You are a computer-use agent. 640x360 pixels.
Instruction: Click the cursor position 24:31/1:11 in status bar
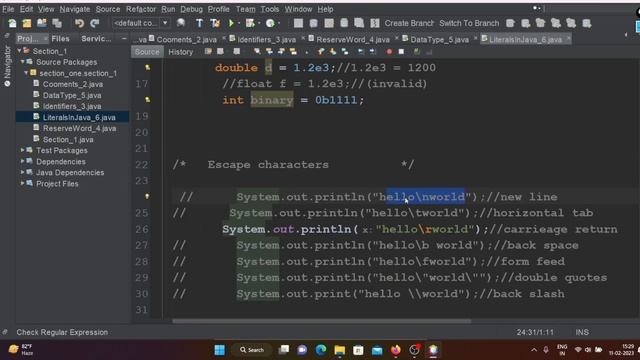coord(535,332)
